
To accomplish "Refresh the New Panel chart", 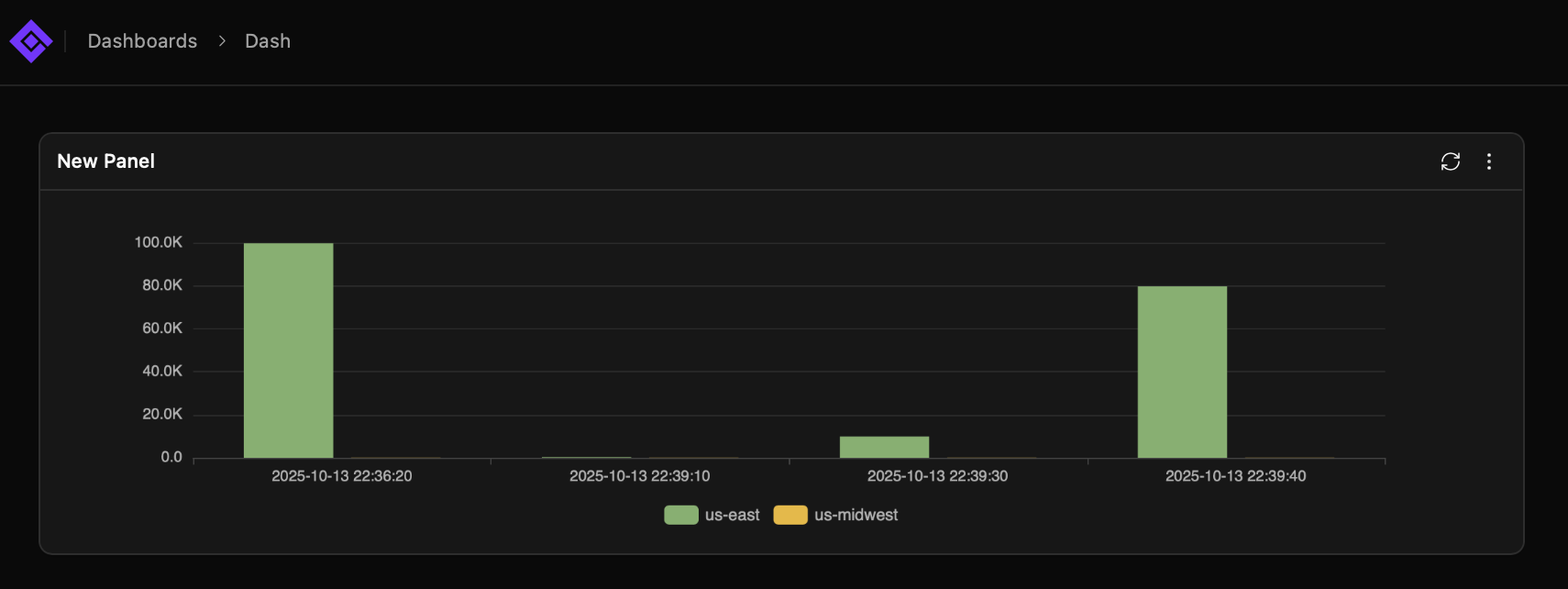I will (1450, 161).
